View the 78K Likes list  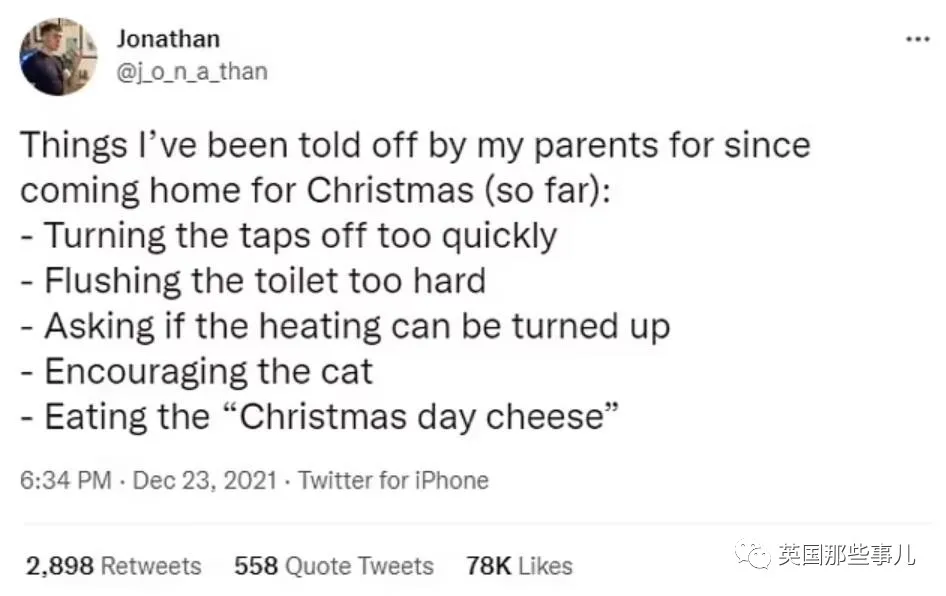pos(519,566)
